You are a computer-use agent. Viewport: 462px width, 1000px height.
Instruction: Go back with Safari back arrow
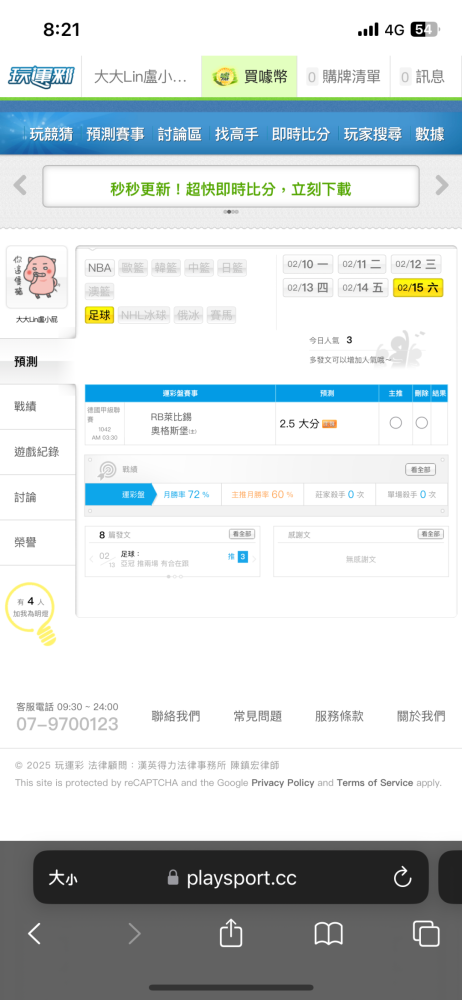pyautogui.click(x=34, y=934)
